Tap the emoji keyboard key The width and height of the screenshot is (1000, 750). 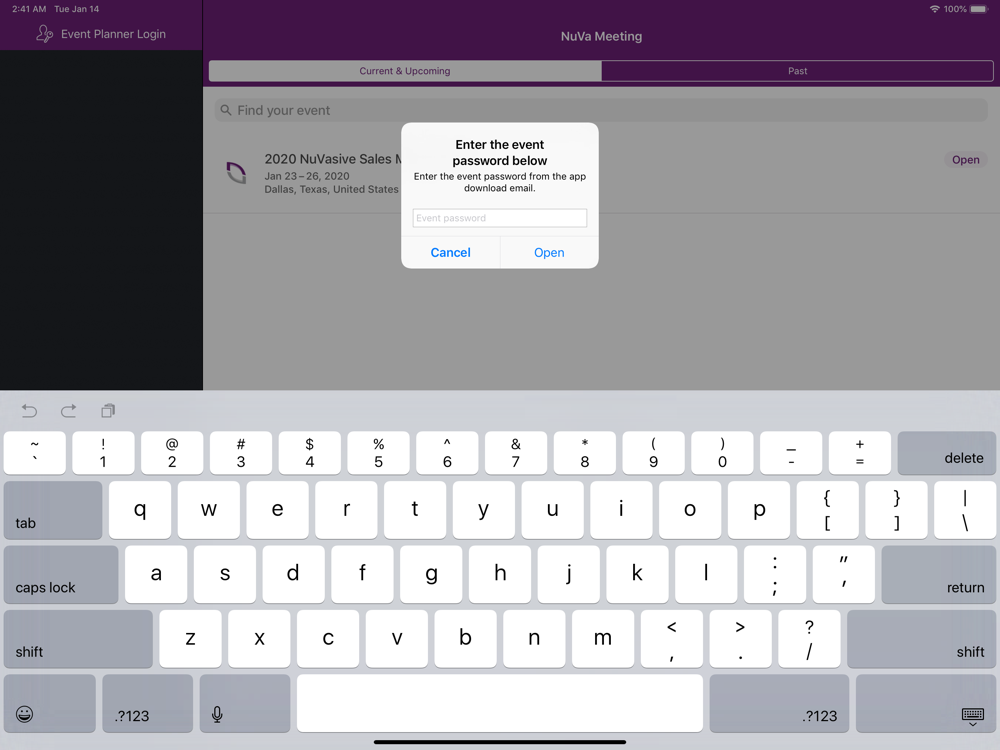(x=50, y=703)
